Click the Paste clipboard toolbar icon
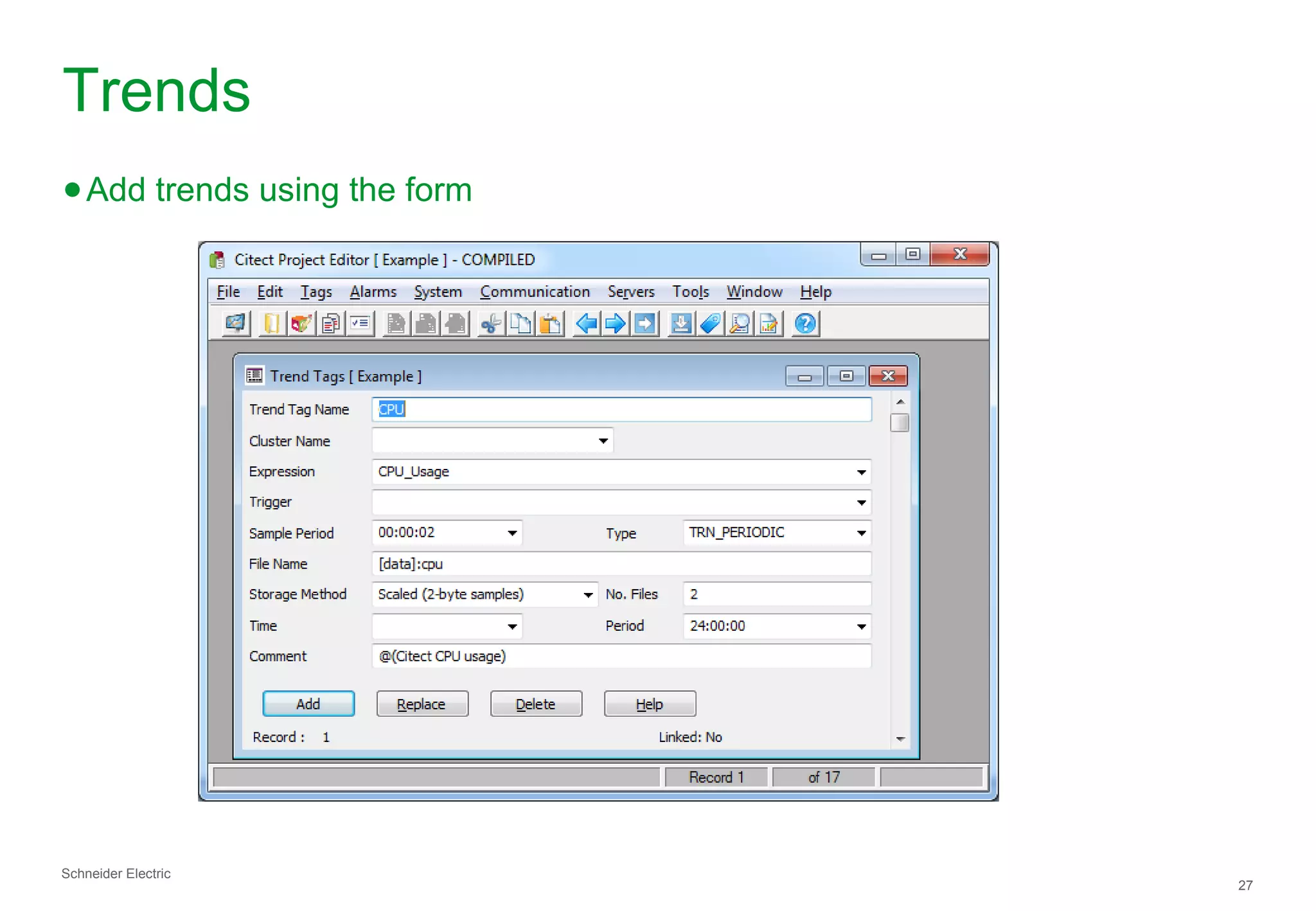The height and width of the screenshot is (911, 1316). click(550, 324)
